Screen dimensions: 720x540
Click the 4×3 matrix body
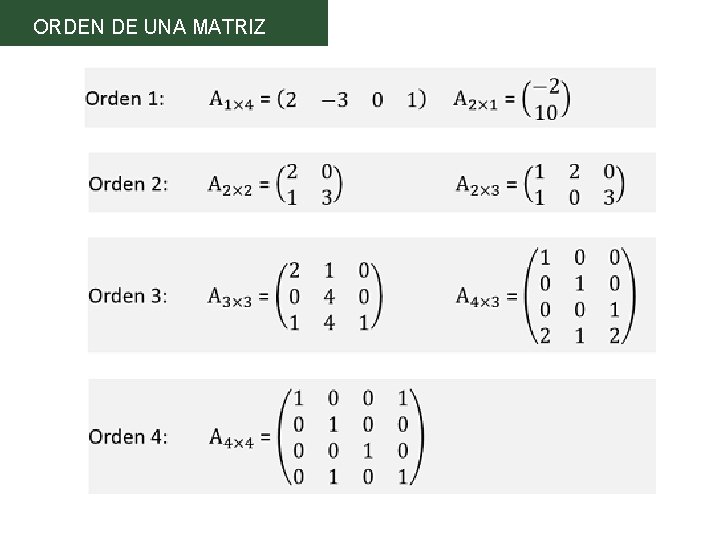click(x=580, y=297)
